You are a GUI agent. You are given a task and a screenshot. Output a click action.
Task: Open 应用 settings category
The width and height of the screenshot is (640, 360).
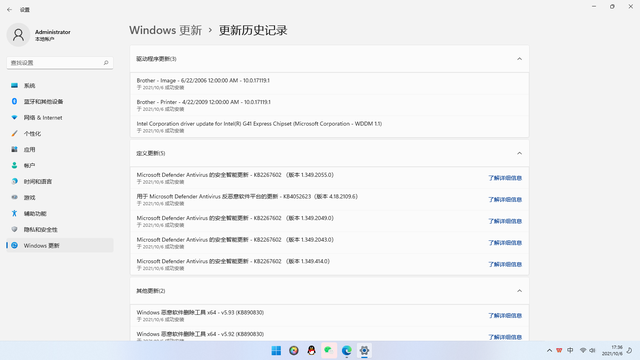coord(60,149)
